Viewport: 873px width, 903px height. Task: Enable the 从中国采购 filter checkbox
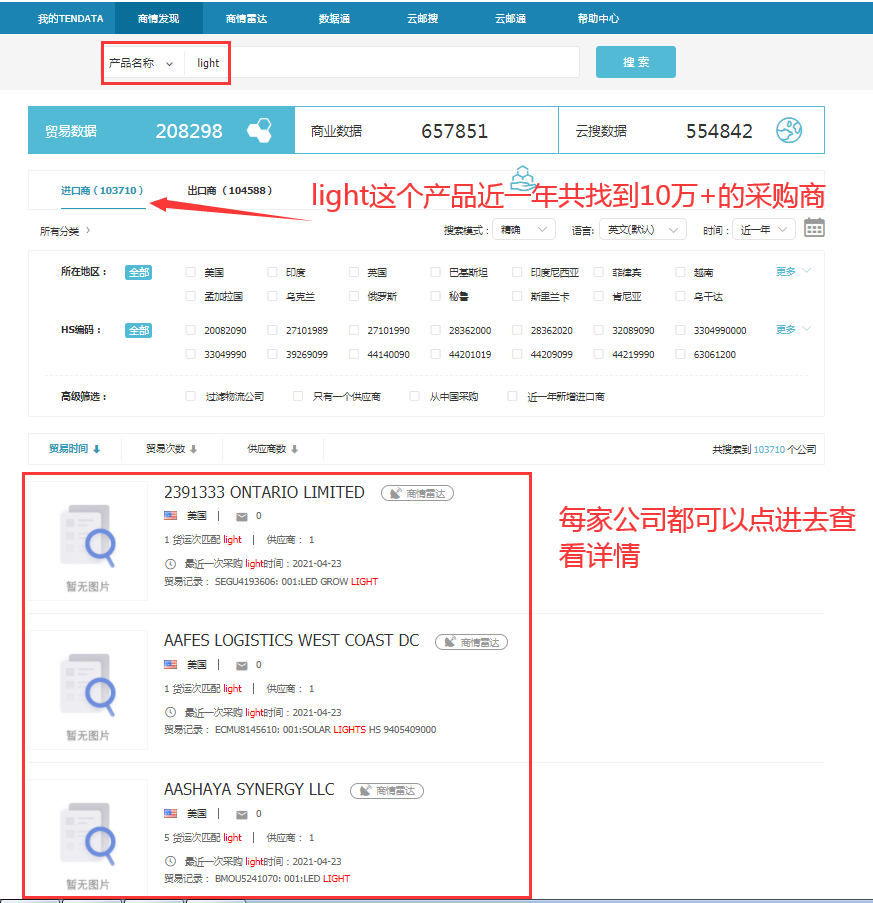[415, 397]
